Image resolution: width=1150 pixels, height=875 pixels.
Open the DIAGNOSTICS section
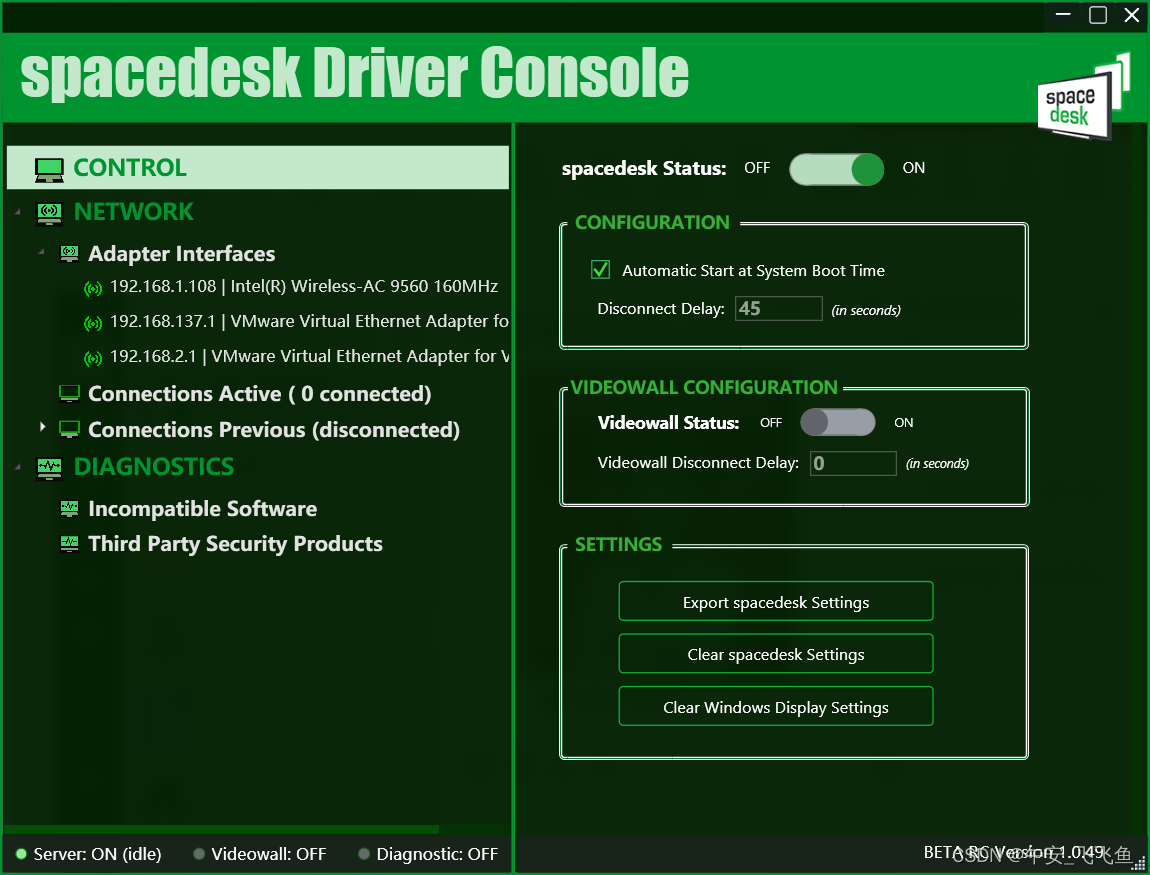(x=154, y=467)
